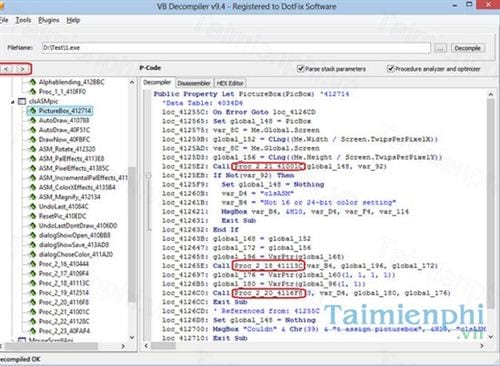Screen dimensions: 500x366
Task: Click the icon beside ASM_PixelEffects_41385C
Action: tap(32, 168)
